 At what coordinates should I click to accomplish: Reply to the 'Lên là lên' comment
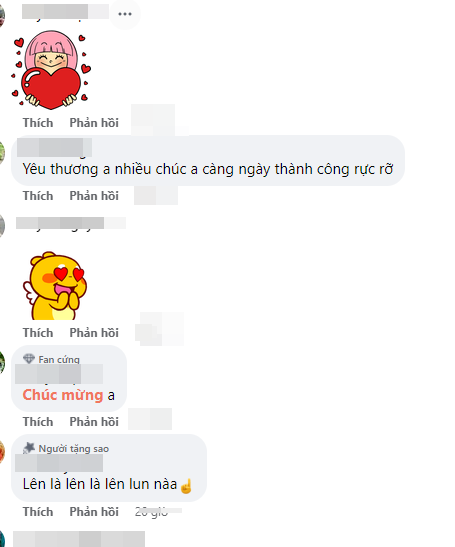[94, 512]
